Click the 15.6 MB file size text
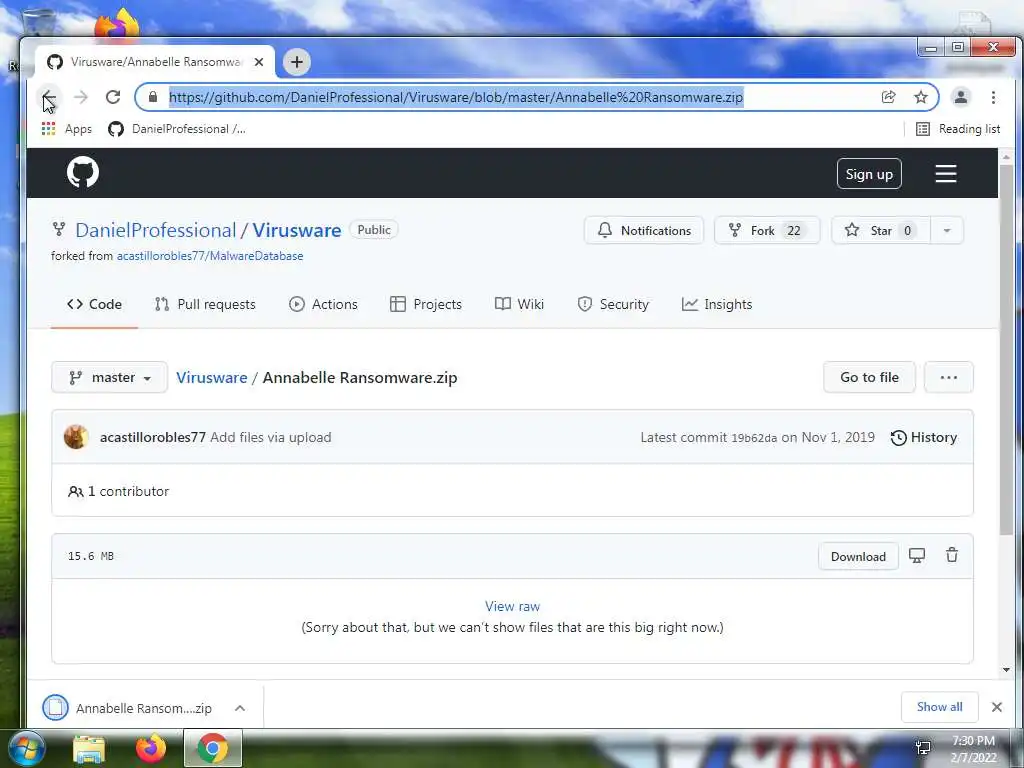This screenshot has width=1024, height=768. tap(91, 556)
